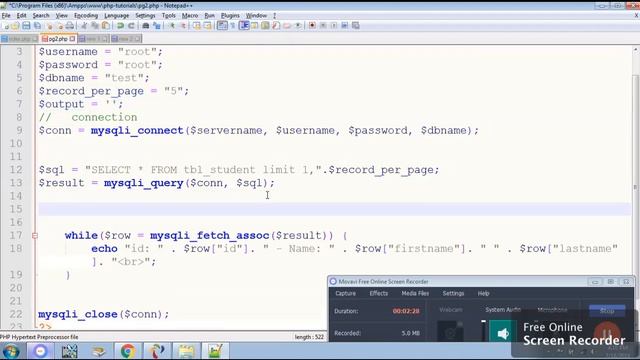Toggle System Audio speaker in Movavi
The height and width of the screenshot is (360, 640).
click(503, 333)
